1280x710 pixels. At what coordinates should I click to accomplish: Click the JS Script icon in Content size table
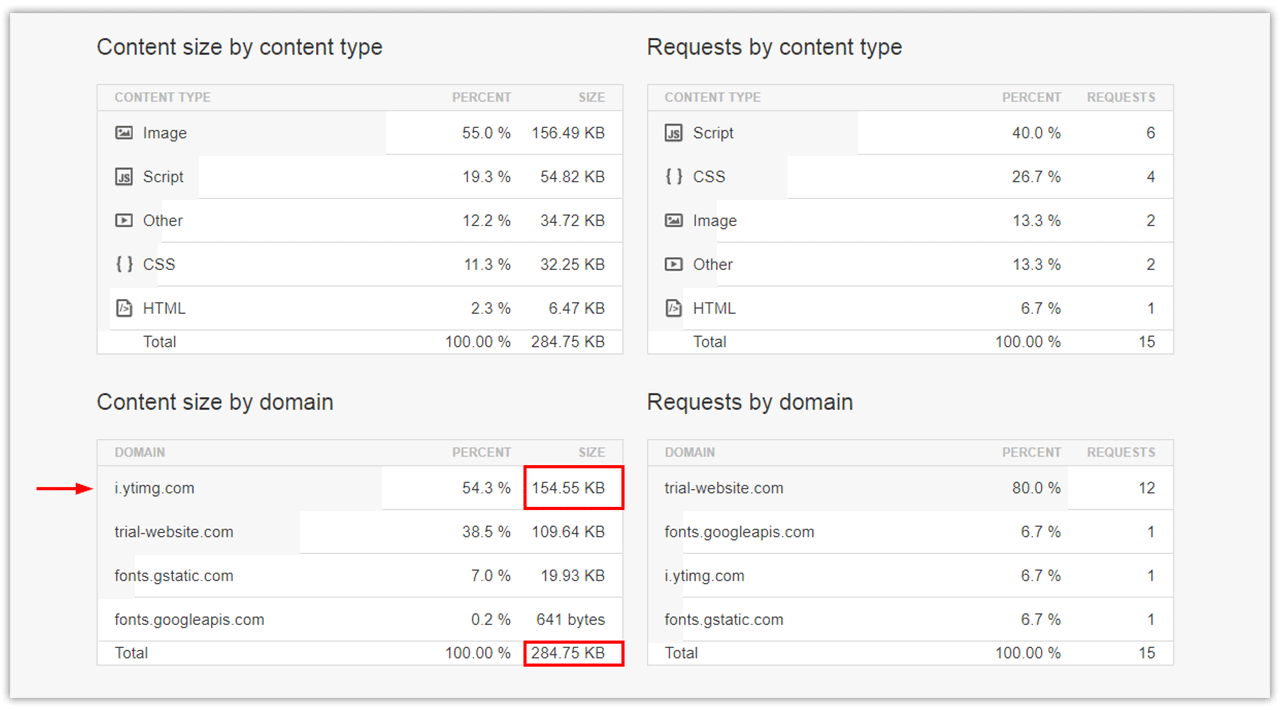coord(124,176)
